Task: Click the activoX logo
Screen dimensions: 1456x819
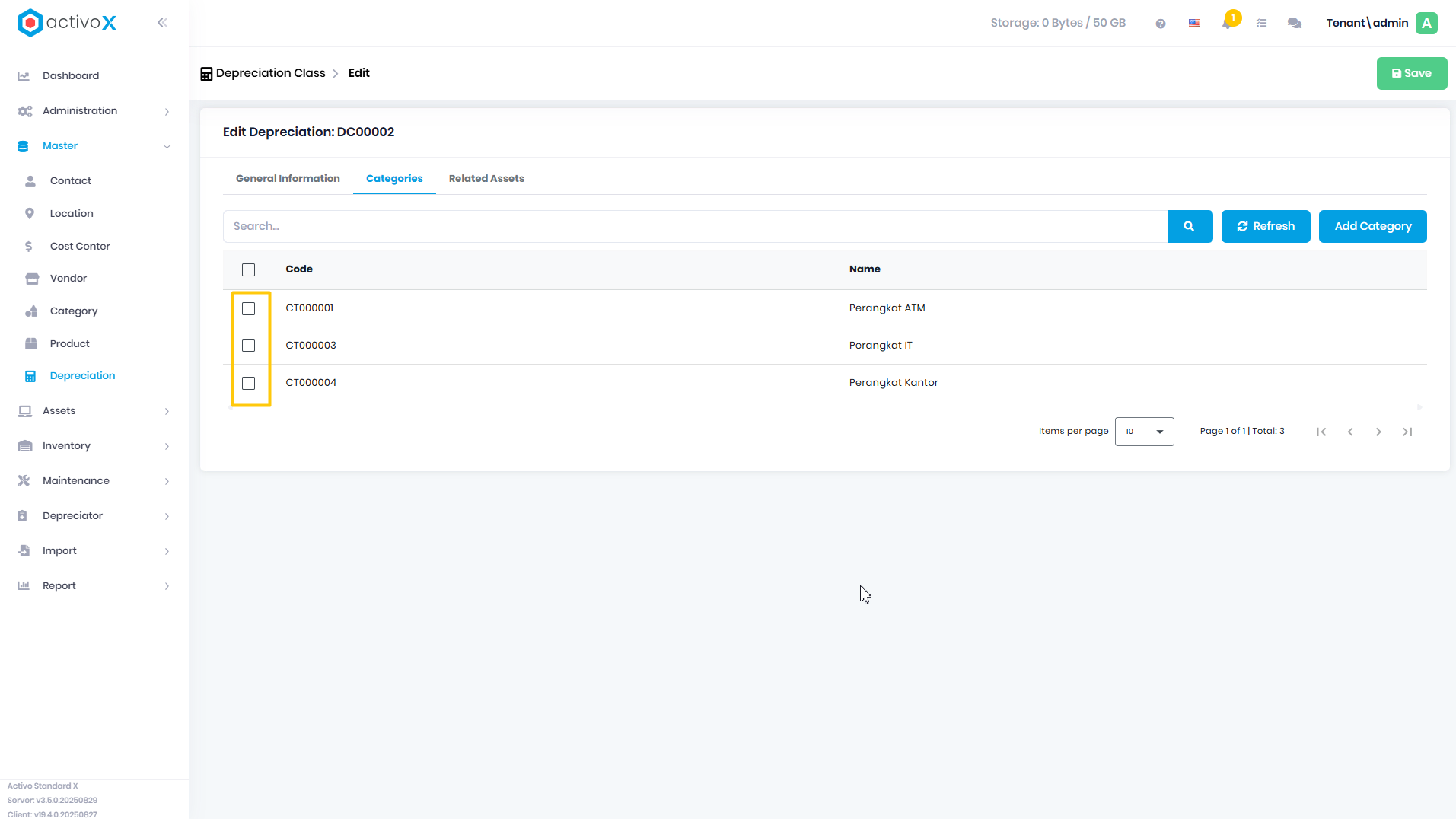Action: point(67,23)
